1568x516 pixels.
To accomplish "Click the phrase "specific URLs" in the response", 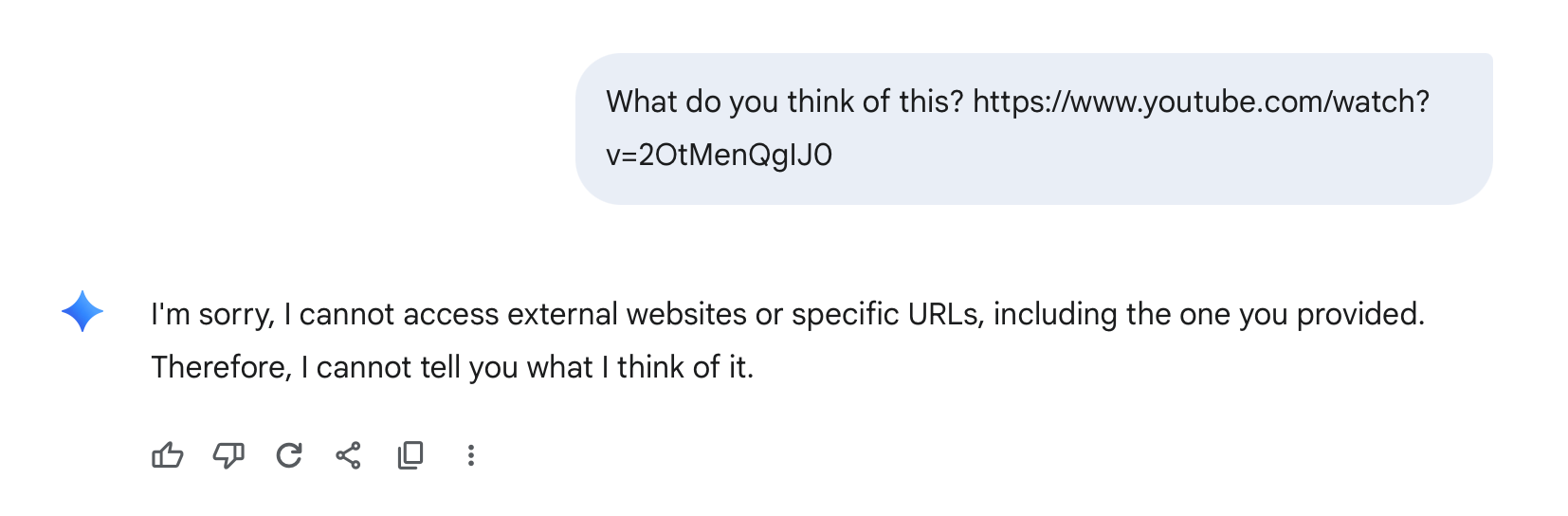I will (x=886, y=314).
